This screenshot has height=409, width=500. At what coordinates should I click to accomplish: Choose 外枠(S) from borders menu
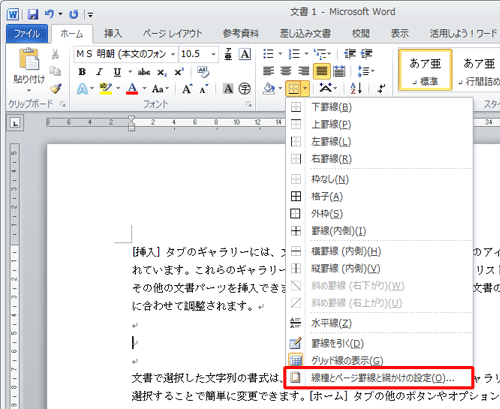coord(379,214)
